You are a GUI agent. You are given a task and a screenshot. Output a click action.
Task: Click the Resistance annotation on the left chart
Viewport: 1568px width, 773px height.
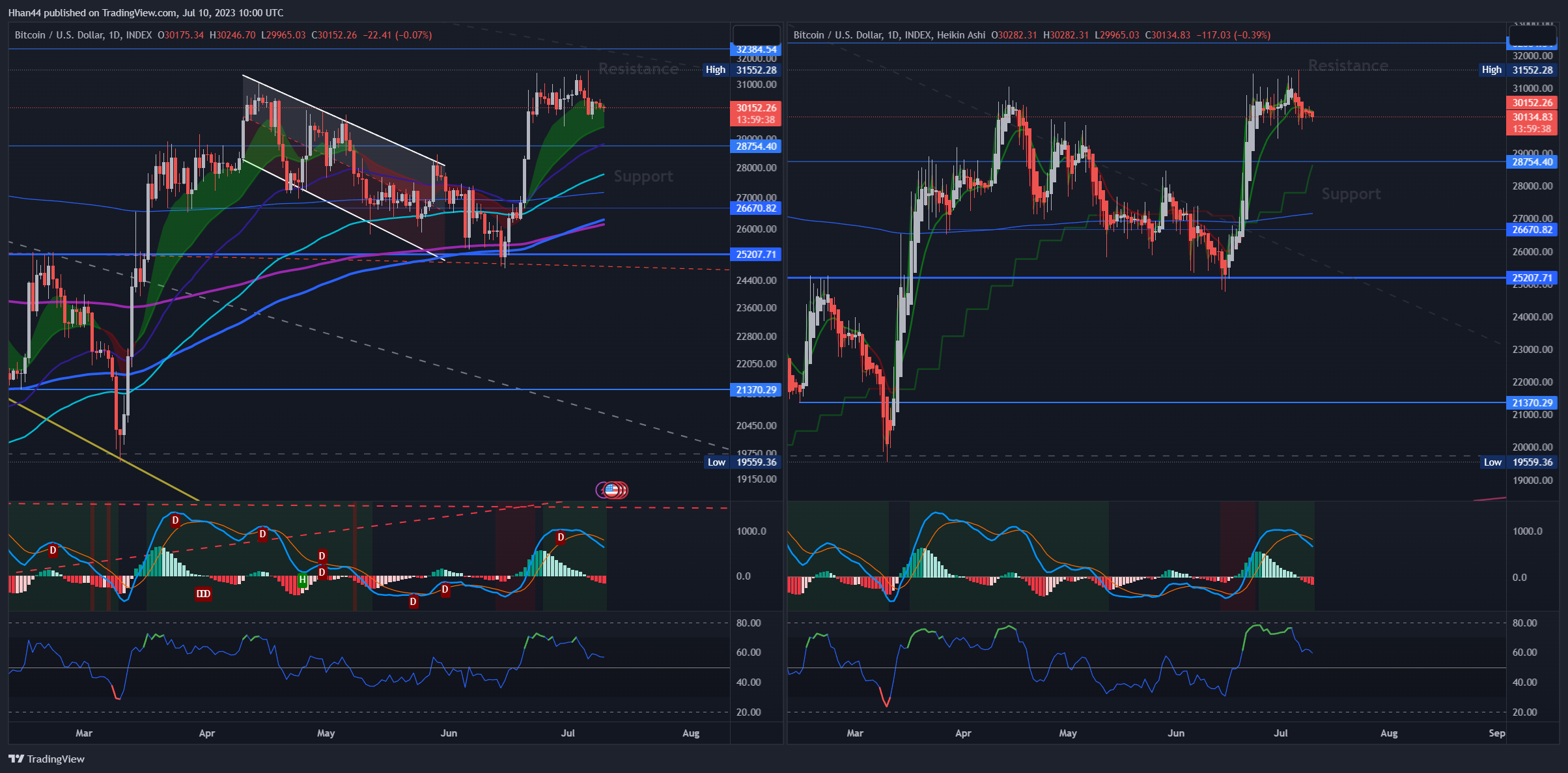pos(638,69)
